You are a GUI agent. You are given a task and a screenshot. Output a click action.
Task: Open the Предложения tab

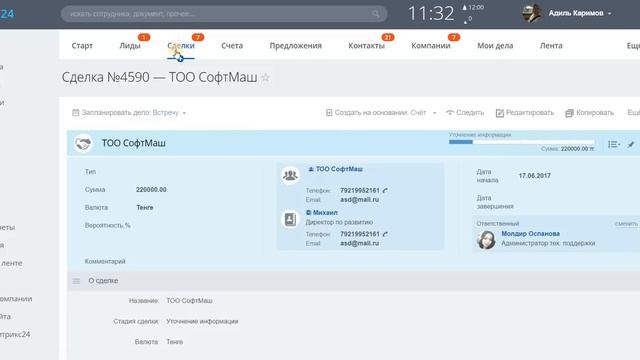(296, 46)
